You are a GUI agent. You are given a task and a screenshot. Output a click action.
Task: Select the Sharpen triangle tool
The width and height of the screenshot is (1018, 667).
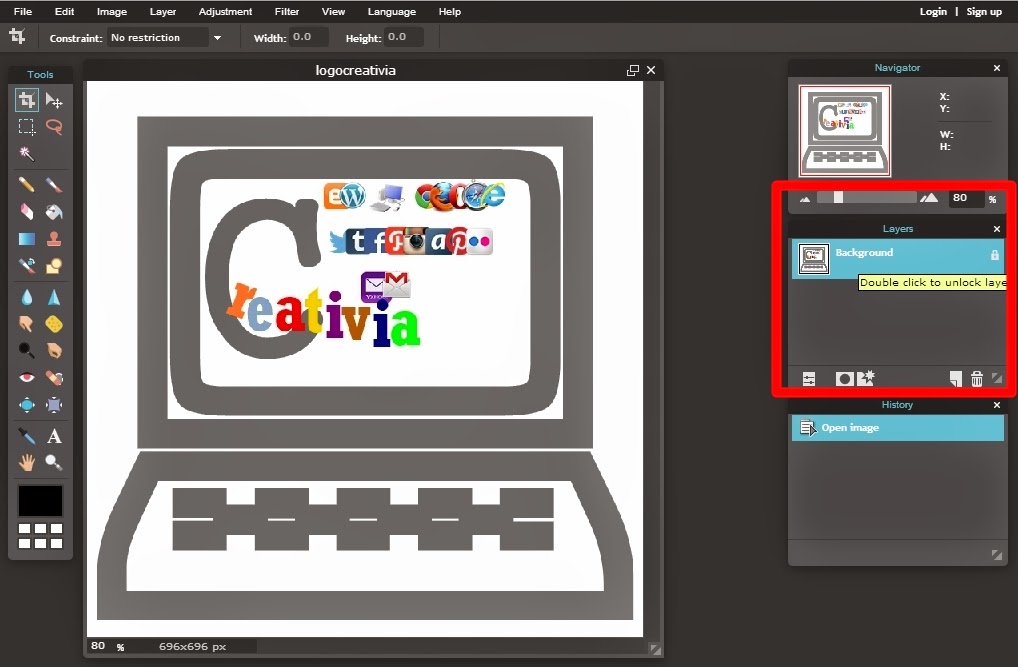(54, 297)
